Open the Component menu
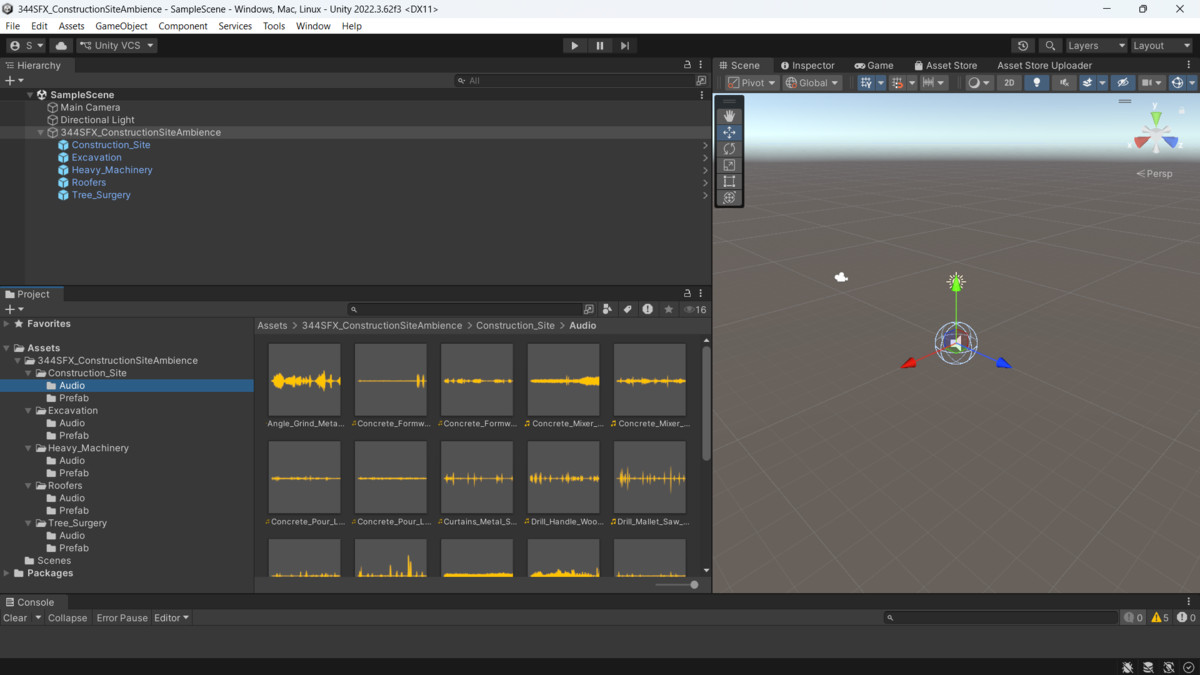This screenshot has width=1200, height=675. tap(183, 26)
